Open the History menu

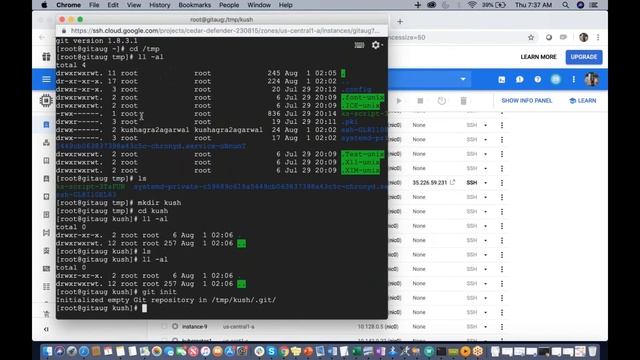159,5
